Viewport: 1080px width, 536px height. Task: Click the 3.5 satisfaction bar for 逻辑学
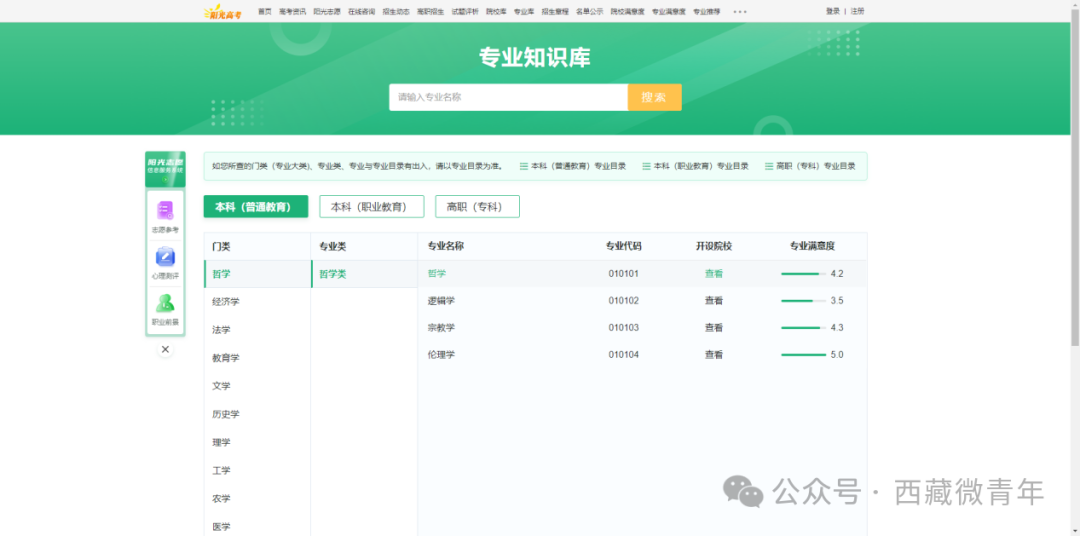[x=804, y=300]
